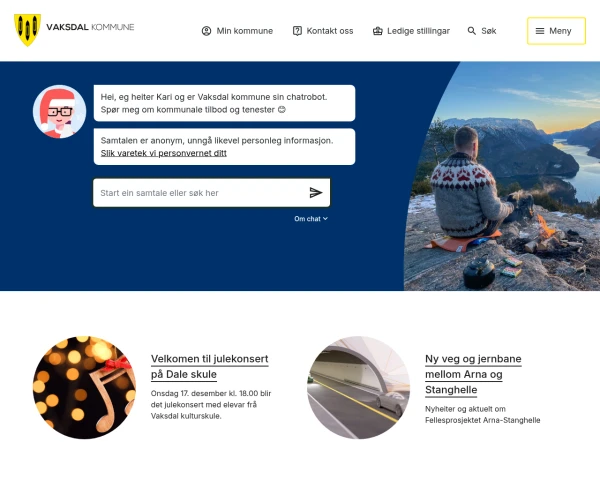Open the Meny navigation button
Screen dimensions: 600x480
point(556,31)
